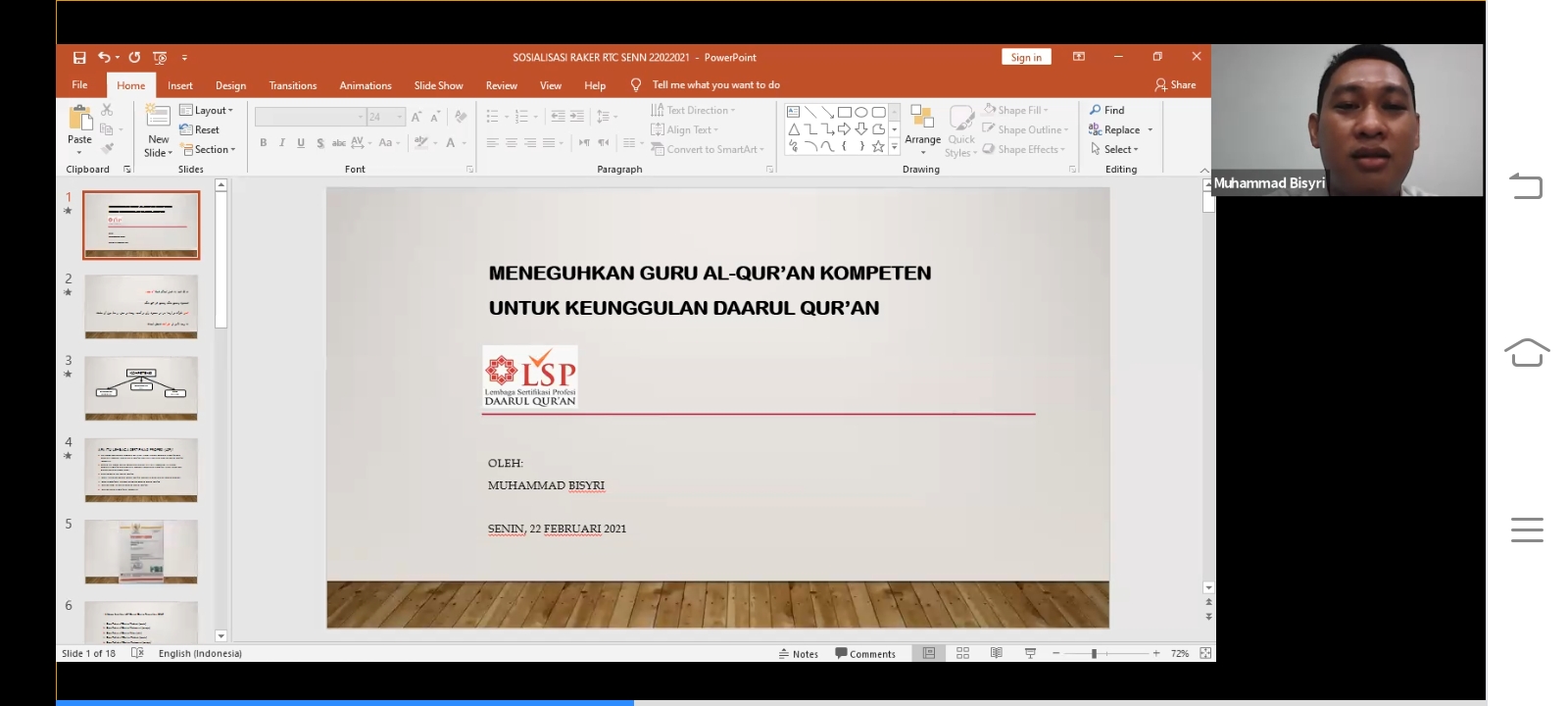Toggle Strikethrough formatting
This screenshot has height=706, width=1568.
coord(339,143)
